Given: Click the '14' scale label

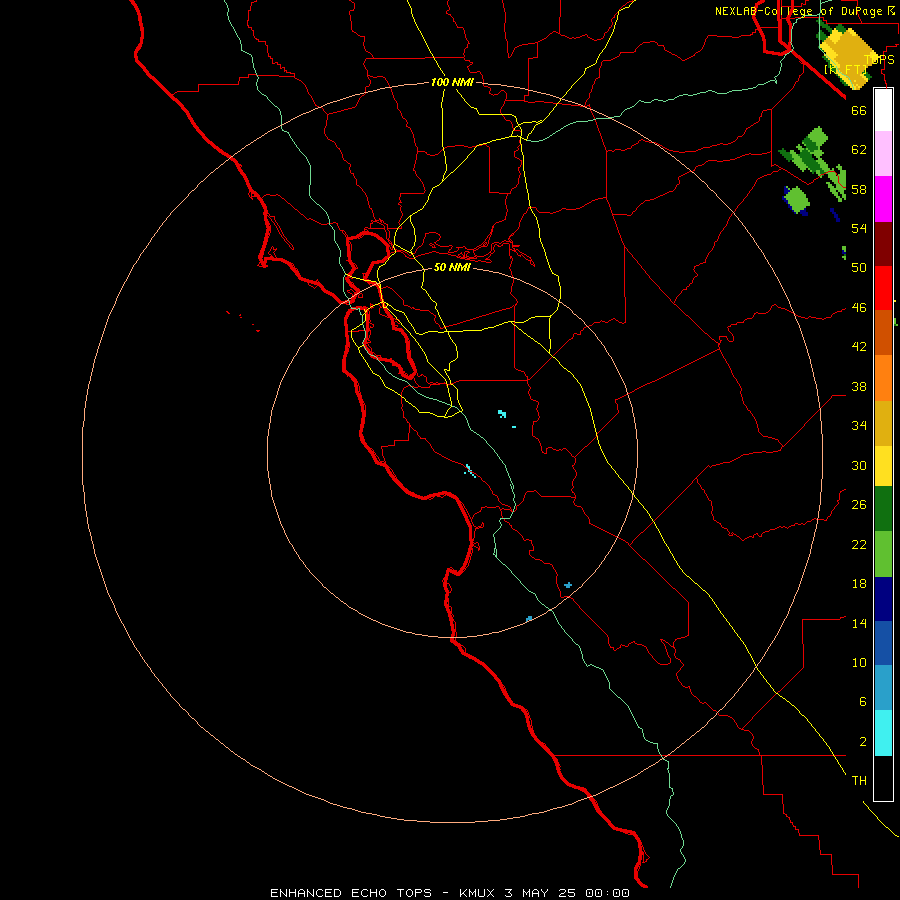Looking at the screenshot, I should pos(859,623).
